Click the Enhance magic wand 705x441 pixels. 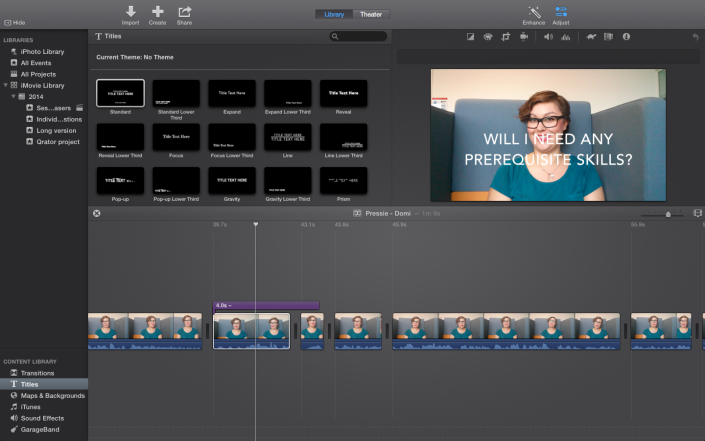tap(534, 12)
